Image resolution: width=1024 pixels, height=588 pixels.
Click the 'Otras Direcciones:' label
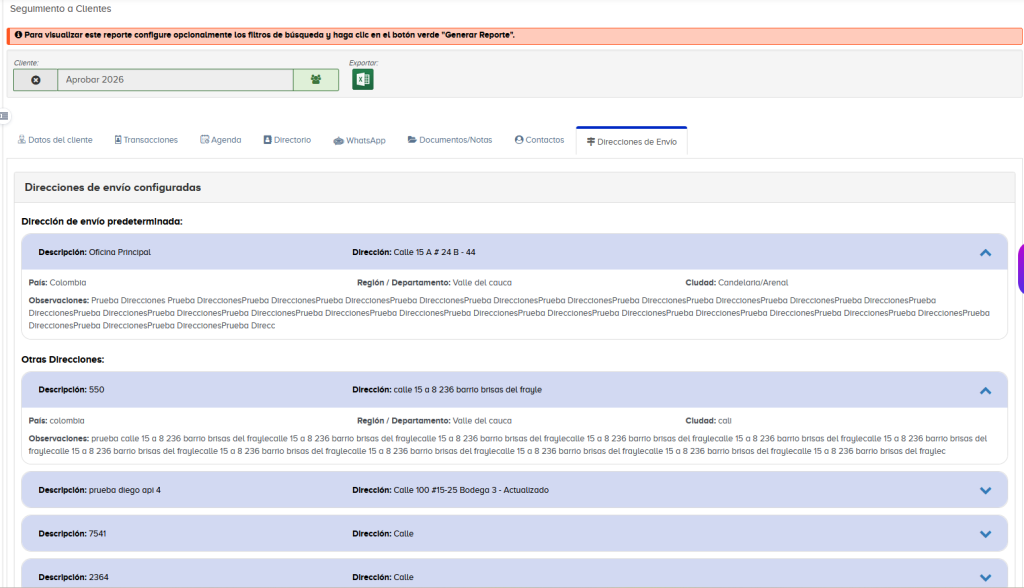(63, 359)
